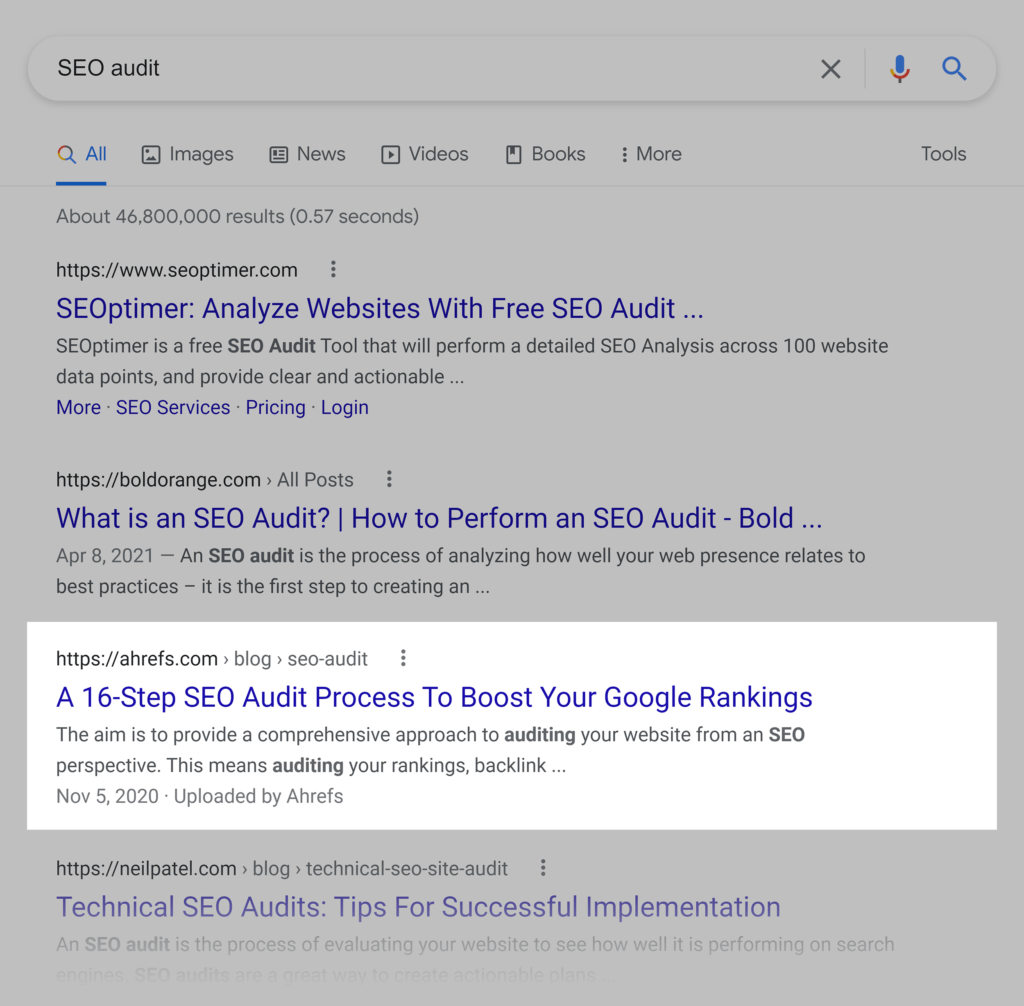
Task: Click the Books bookmark icon
Action: [513, 154]
